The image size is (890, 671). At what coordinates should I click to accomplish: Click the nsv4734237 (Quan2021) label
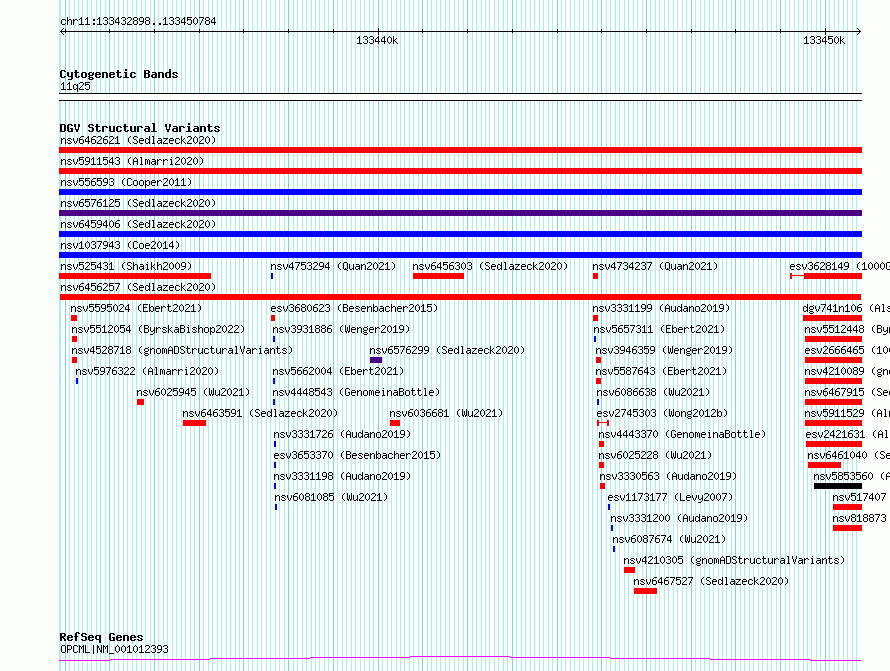(655, 266)
